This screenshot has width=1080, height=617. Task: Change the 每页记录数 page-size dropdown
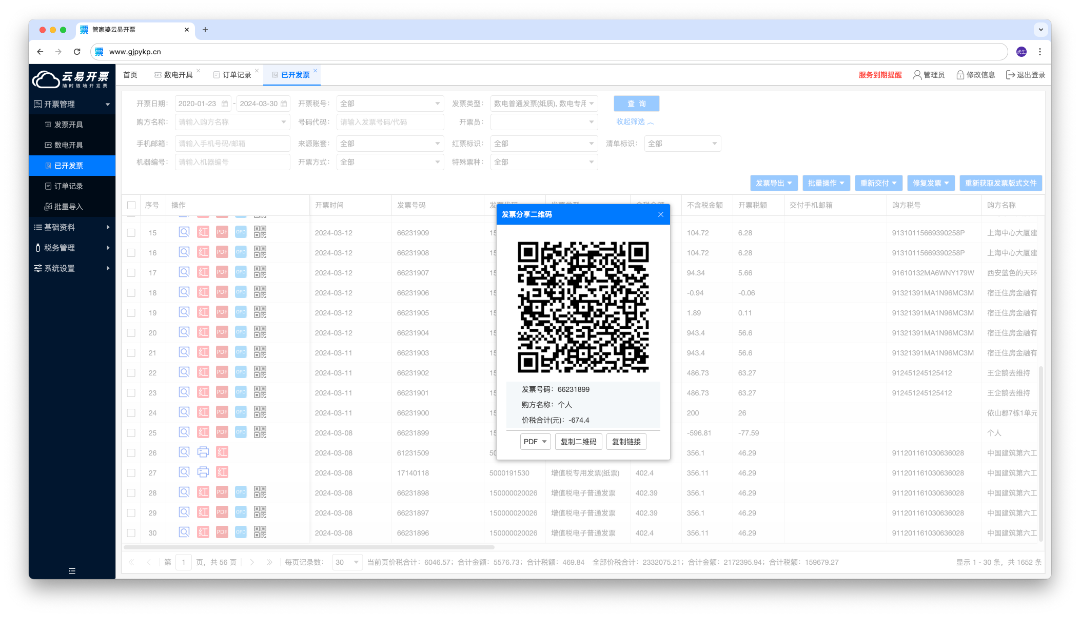(x=346, y=562)
